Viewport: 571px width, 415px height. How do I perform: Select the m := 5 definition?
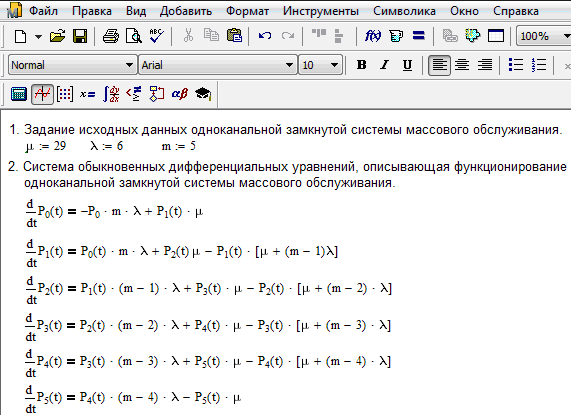coord(179,146)
